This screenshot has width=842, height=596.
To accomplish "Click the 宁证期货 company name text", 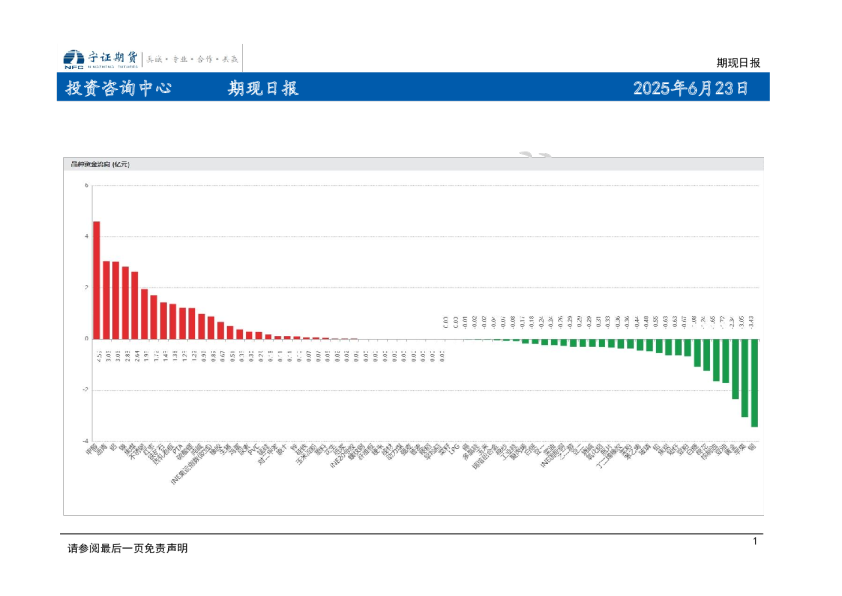I will (x=112, y=58).
